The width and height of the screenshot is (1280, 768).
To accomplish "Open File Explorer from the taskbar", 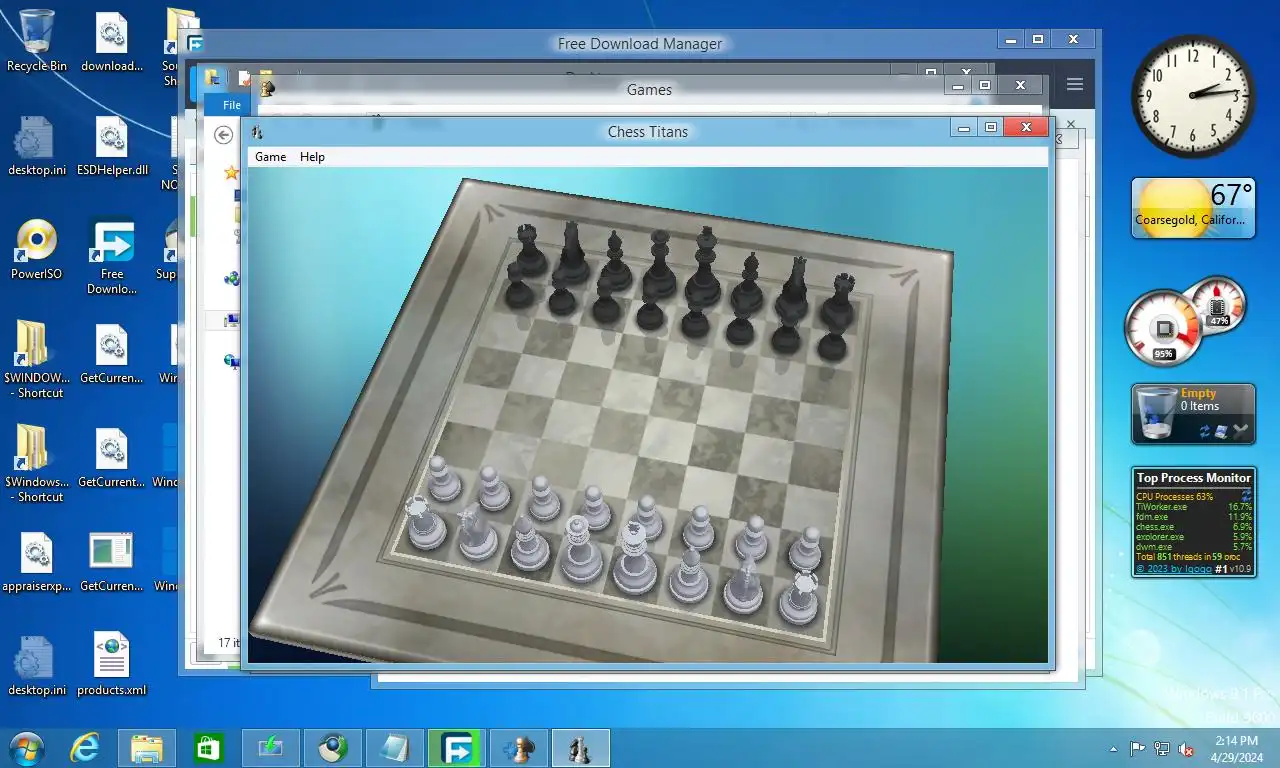I will (x=147, y=749).
